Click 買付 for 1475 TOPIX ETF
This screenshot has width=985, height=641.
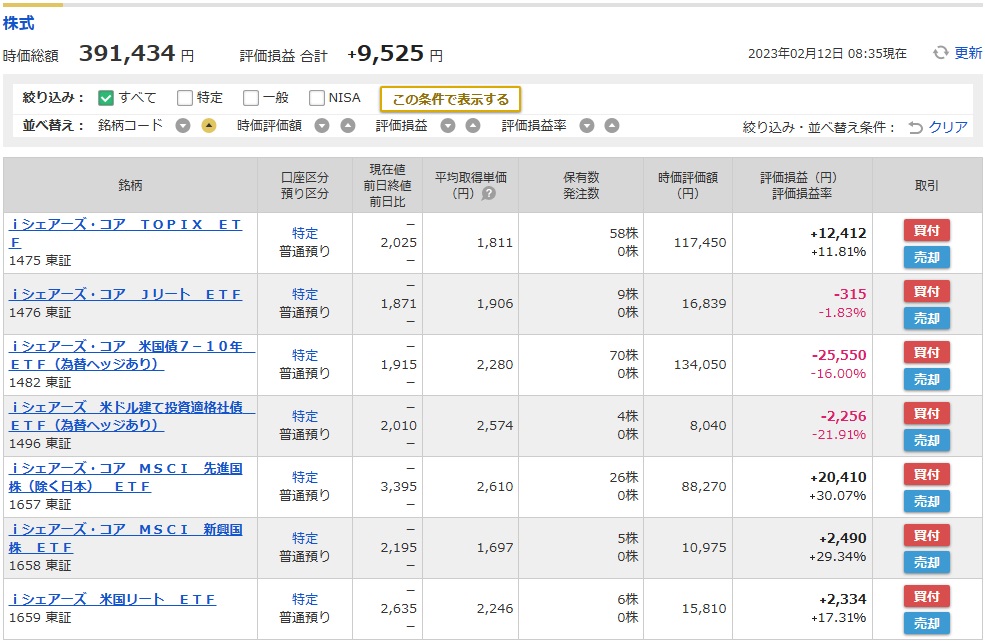[927, 230]
